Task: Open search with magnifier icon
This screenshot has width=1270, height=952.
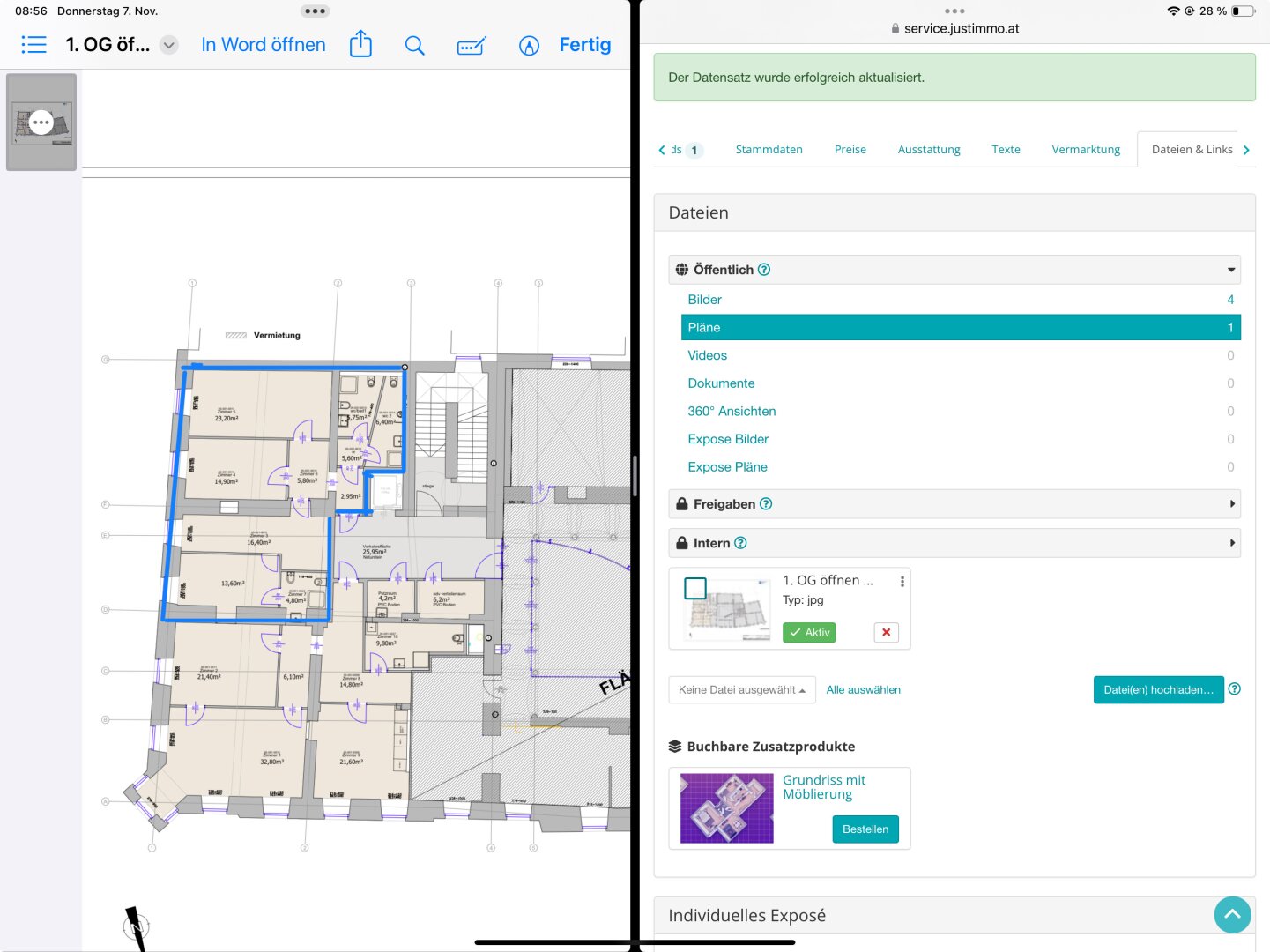Action: [414, 46]
